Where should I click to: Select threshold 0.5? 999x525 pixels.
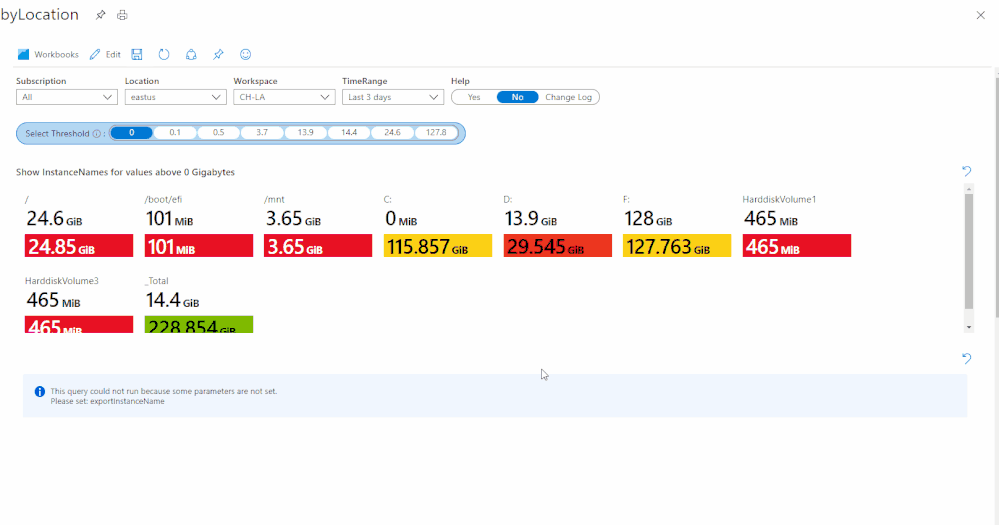click(x=219, y=133)
